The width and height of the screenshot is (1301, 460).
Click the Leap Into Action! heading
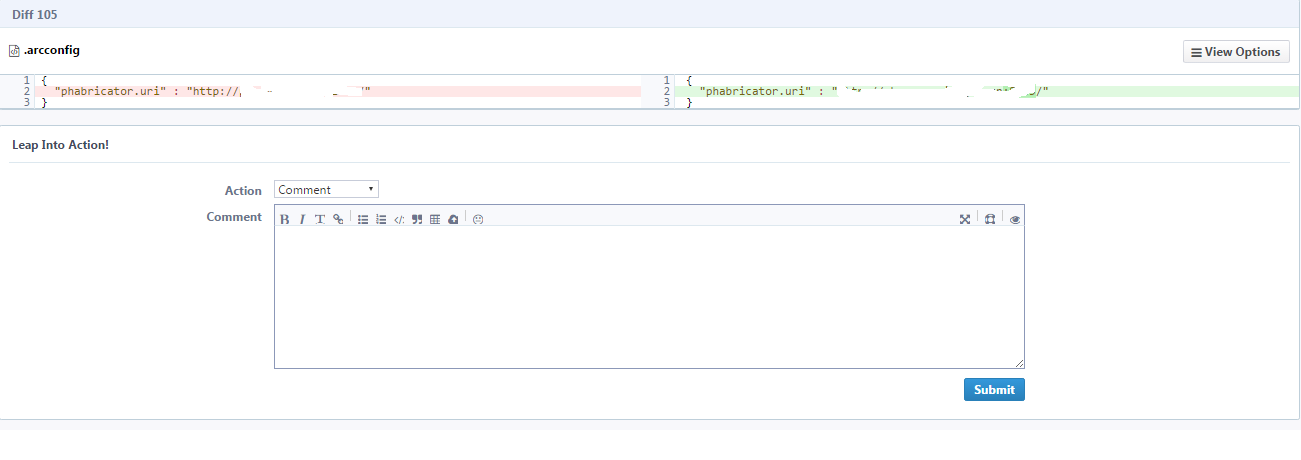coord(60,145)
